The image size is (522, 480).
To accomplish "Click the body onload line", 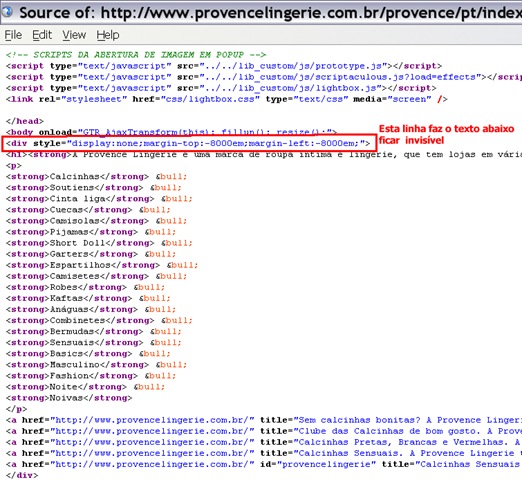I will [x=171, y=132].
